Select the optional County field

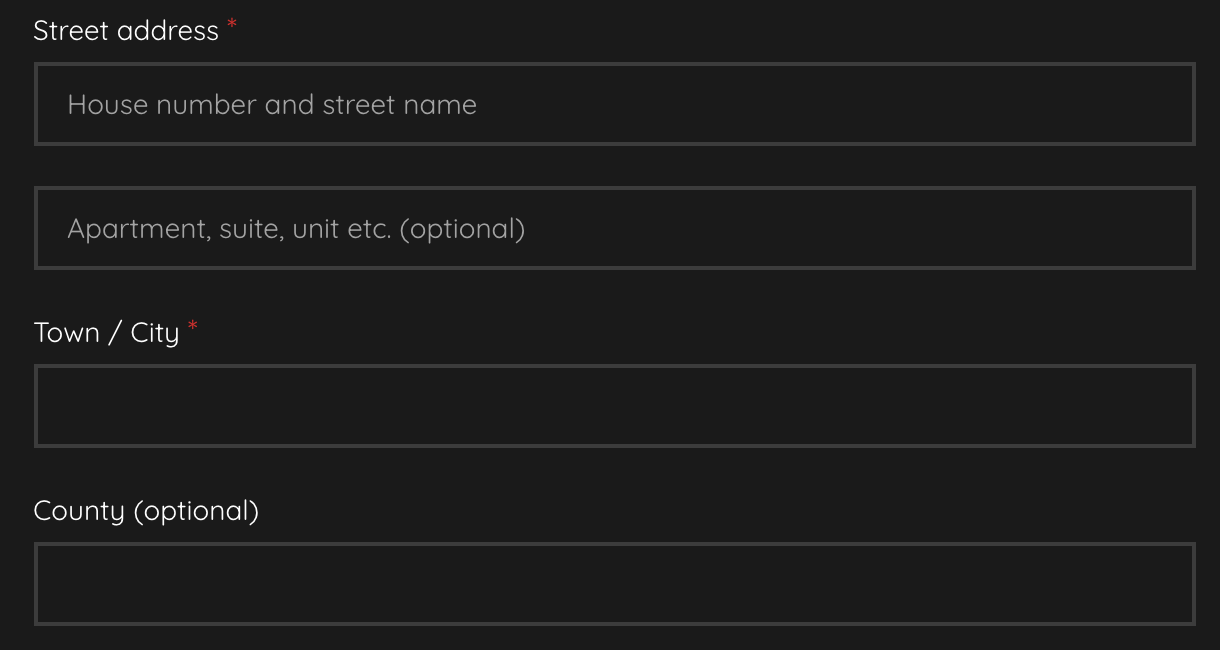click(x=614, y=584)
